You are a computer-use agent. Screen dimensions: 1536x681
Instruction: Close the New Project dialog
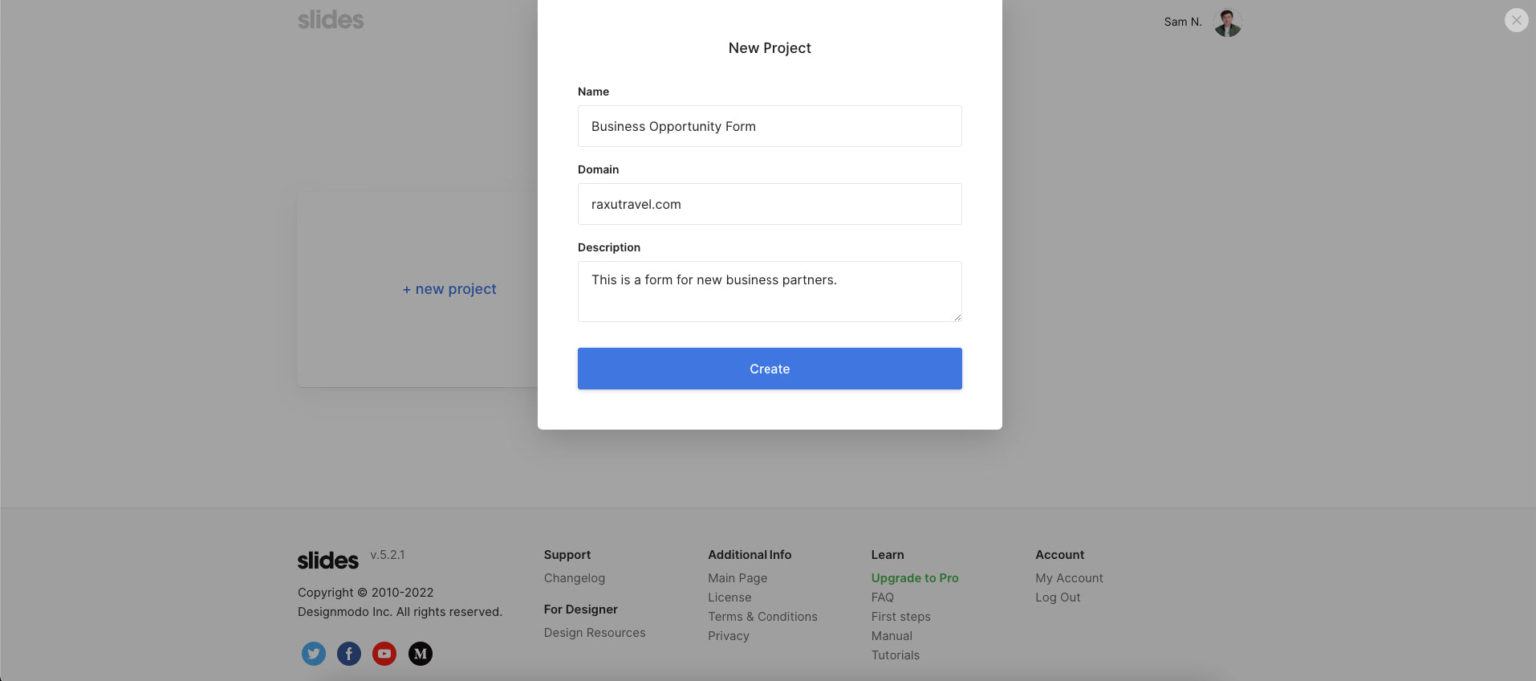click(1516, 20)
